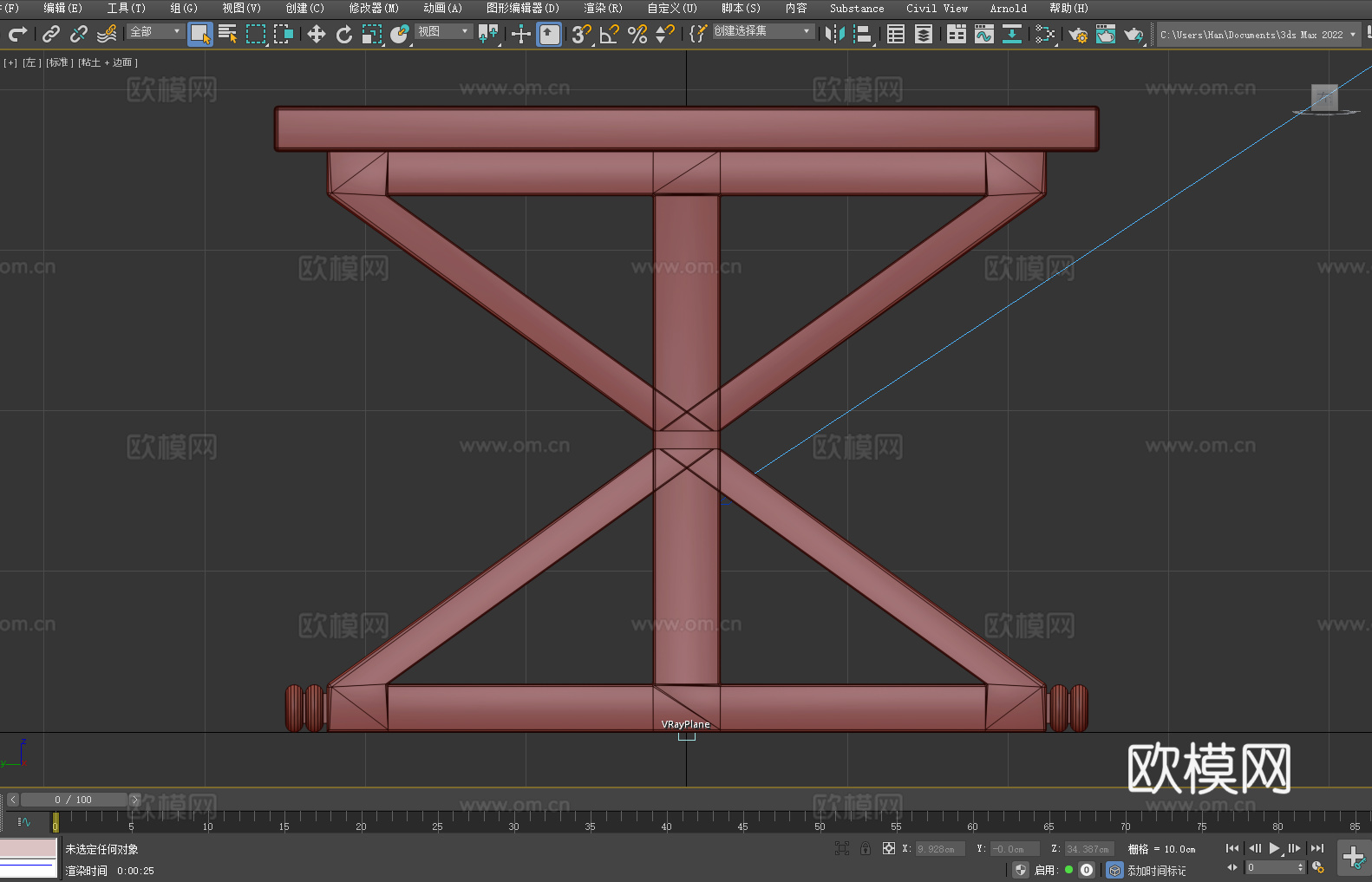The width and height of the screenshot is (1372, 882).
Task: Toggle keyboard shortcut override button
Action: pos(549,34)
